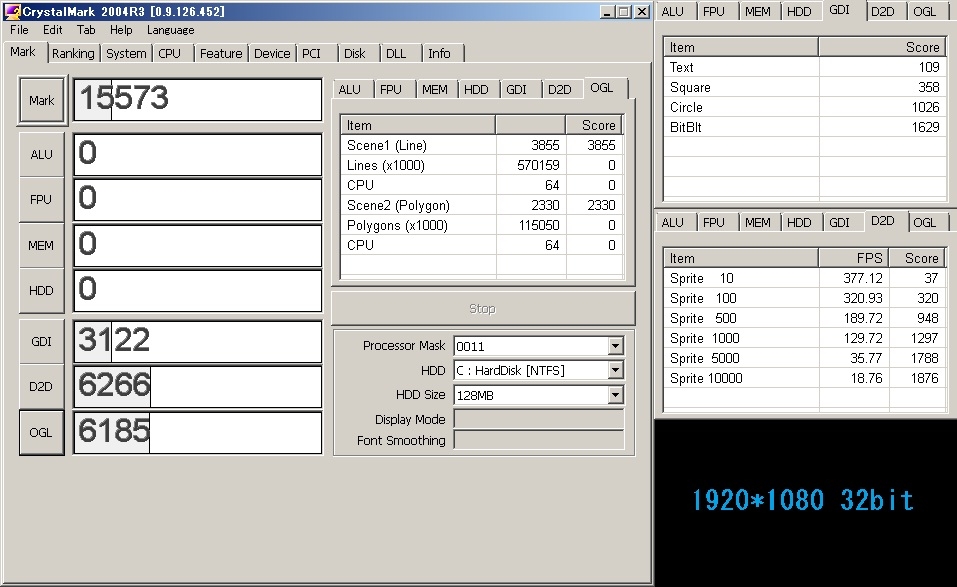Image resolution: width=957 pixels, height=587 pixels.
Task: Open the Language menu
Action: [170, 30]
